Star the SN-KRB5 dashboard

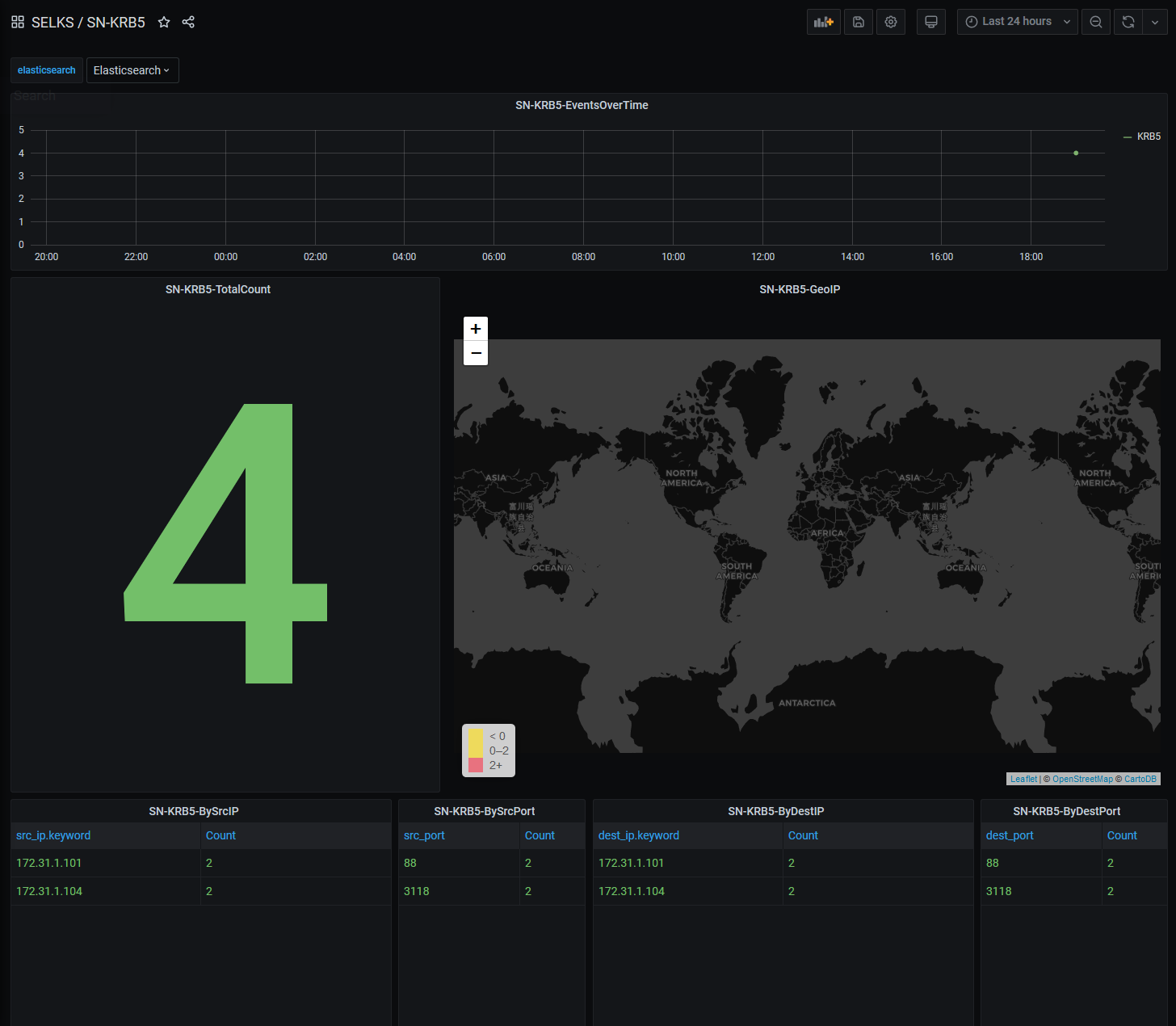click(164, 22)
